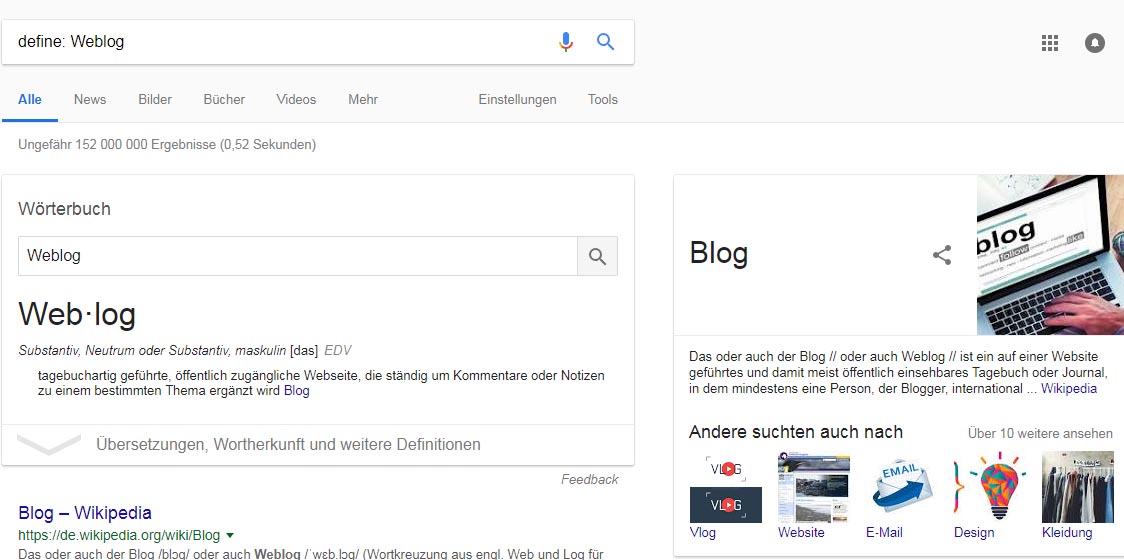This screenshot has height=560, width=1124.
Task: Share the Blog knowledge panel
Action: (942, 255)
